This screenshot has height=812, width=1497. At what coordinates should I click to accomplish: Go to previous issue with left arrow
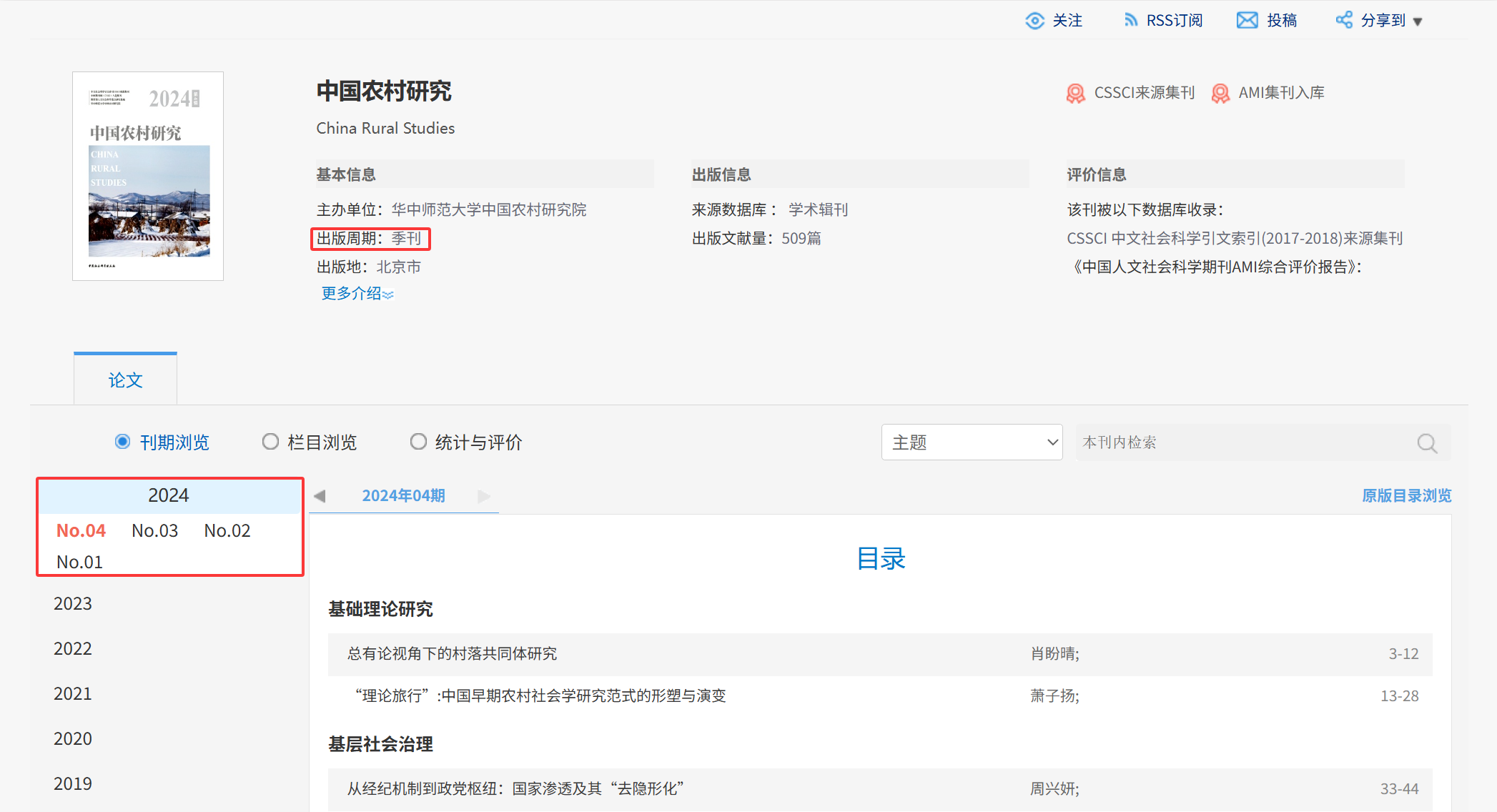[x=320, y=496]
